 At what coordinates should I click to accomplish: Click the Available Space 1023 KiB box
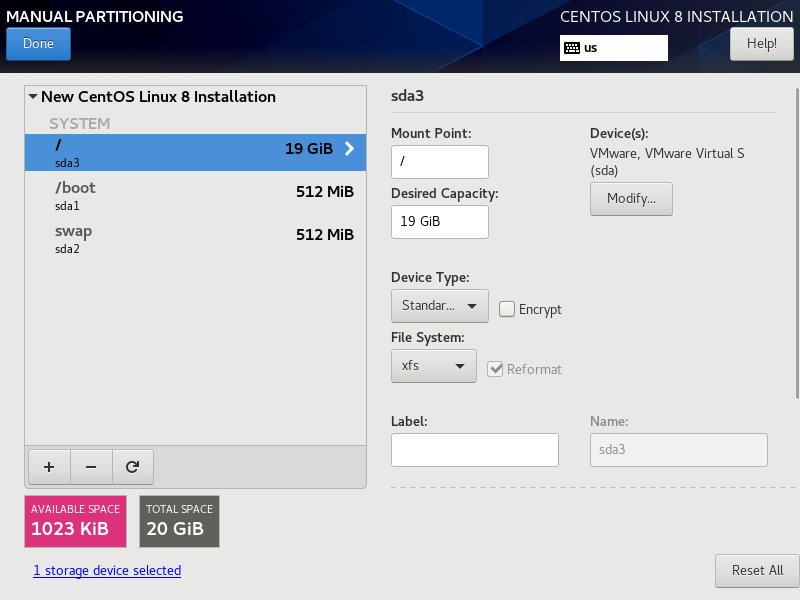(x=76, y=521)
